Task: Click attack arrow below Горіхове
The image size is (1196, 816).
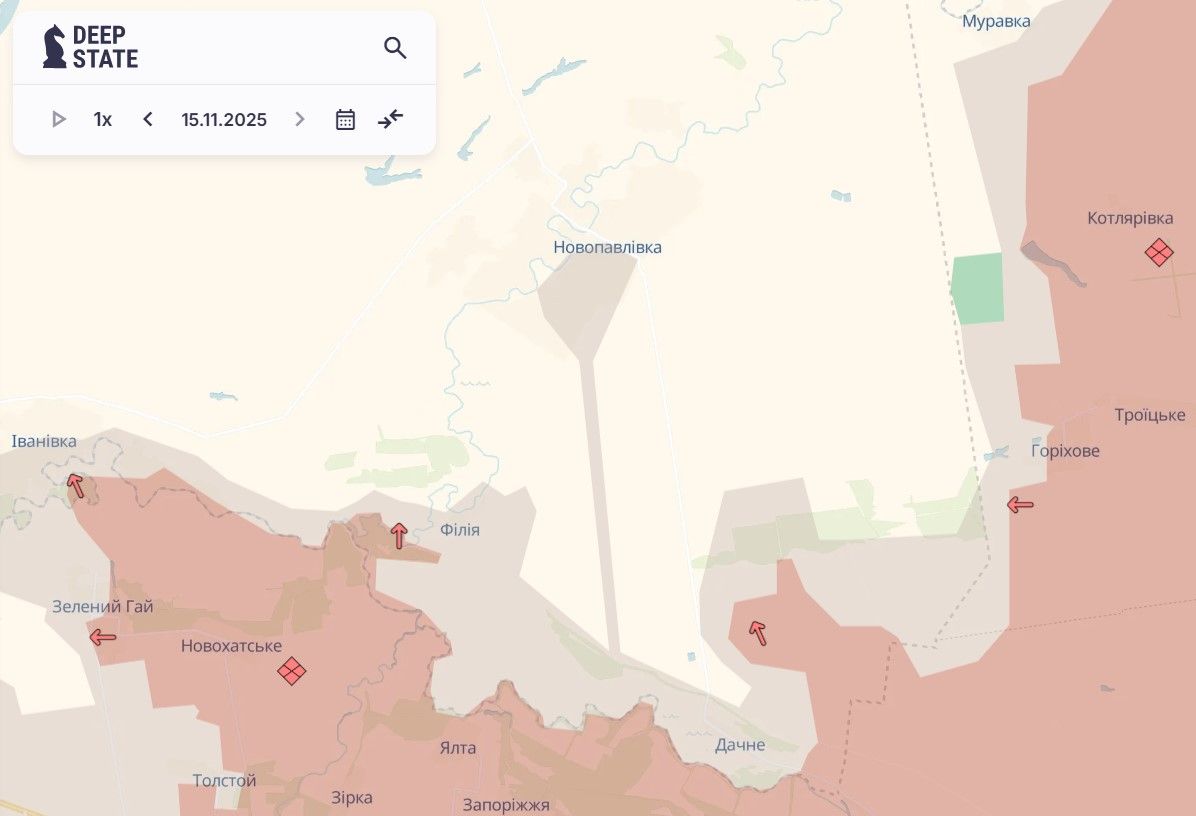Action: (x=1020, y=505)
